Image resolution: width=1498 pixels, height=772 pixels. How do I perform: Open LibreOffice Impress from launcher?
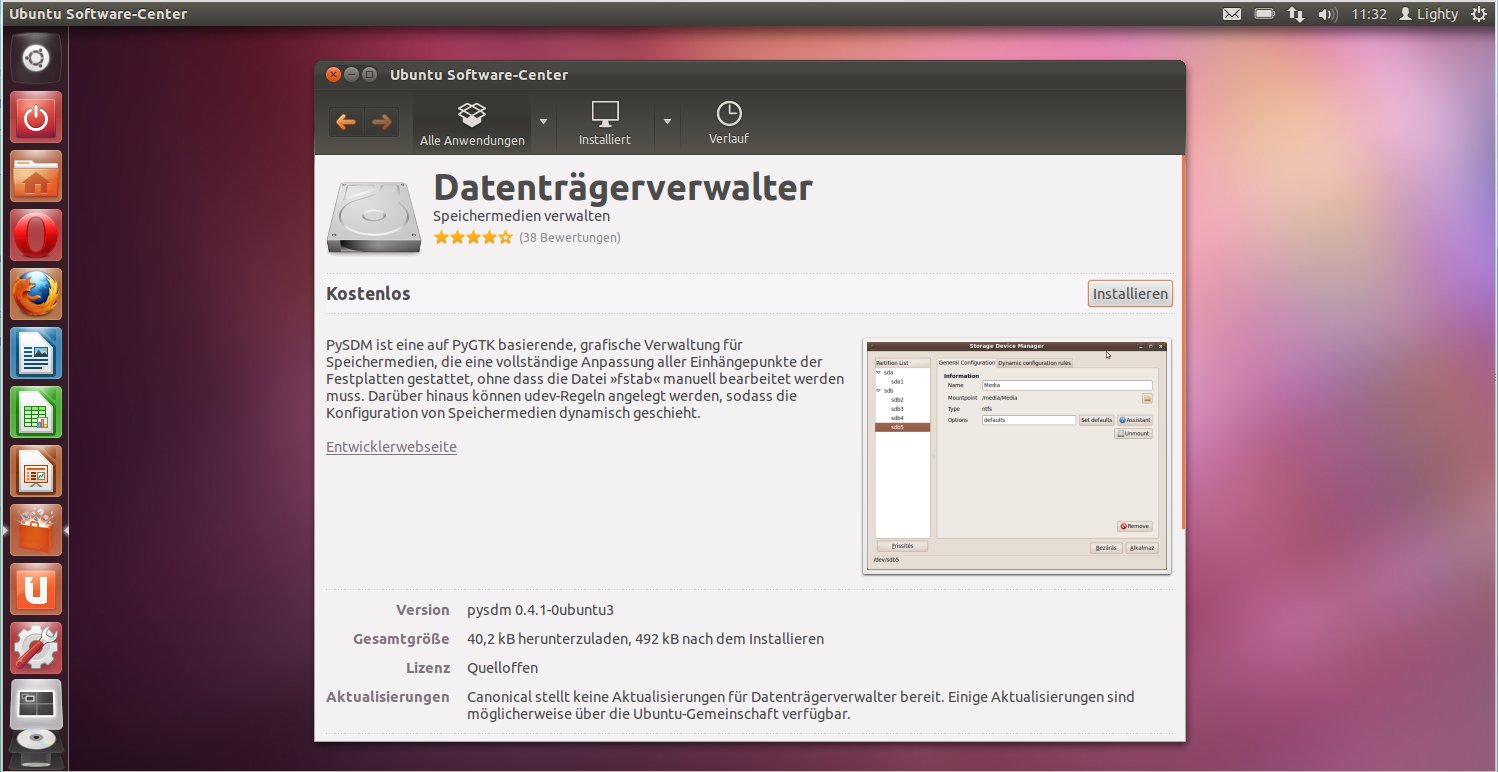(x=36, y=472)
